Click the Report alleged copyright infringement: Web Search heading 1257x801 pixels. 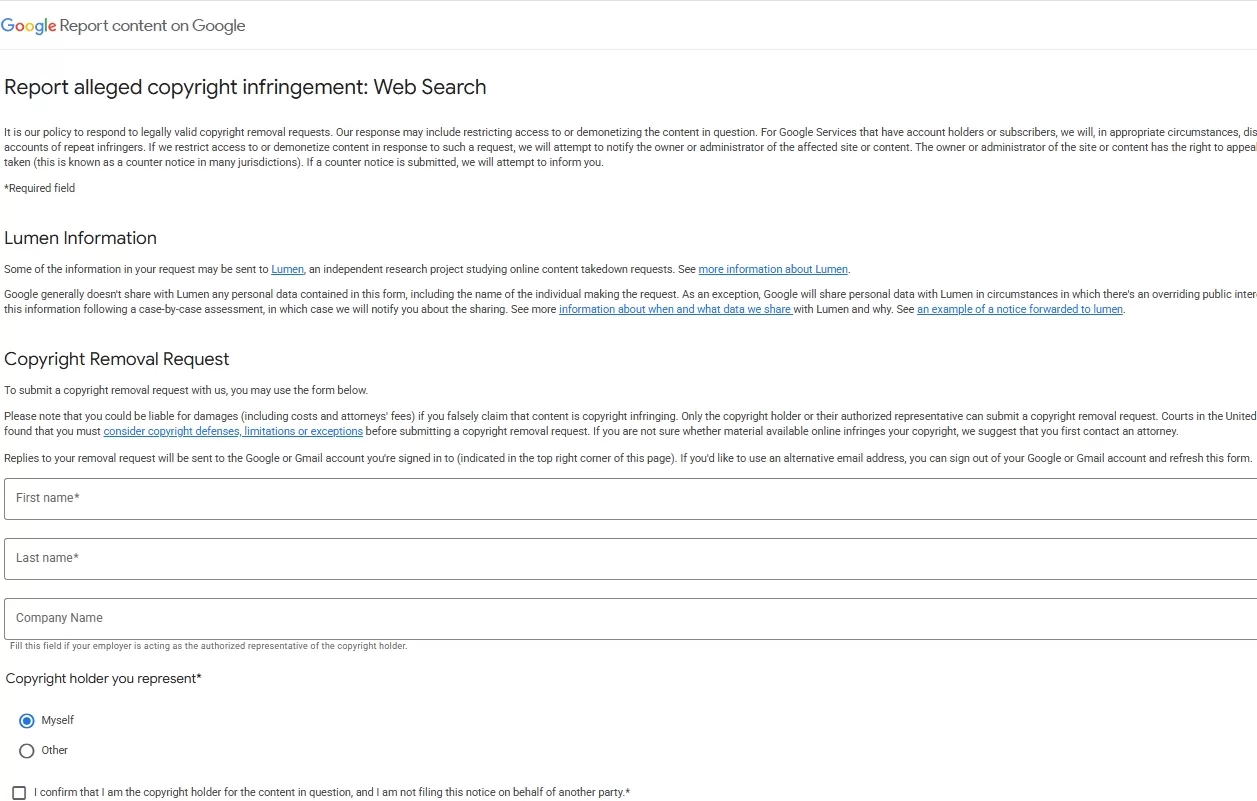click(245, 87)
